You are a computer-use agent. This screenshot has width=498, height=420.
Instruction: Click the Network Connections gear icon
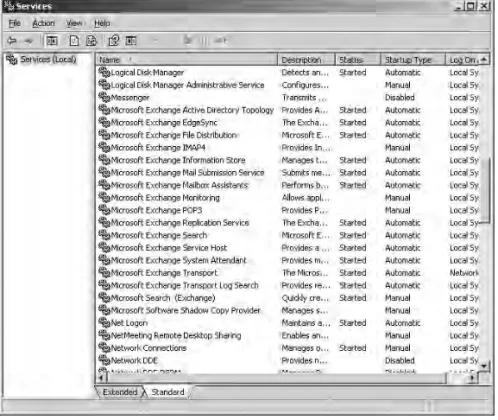tap(104, 348)
